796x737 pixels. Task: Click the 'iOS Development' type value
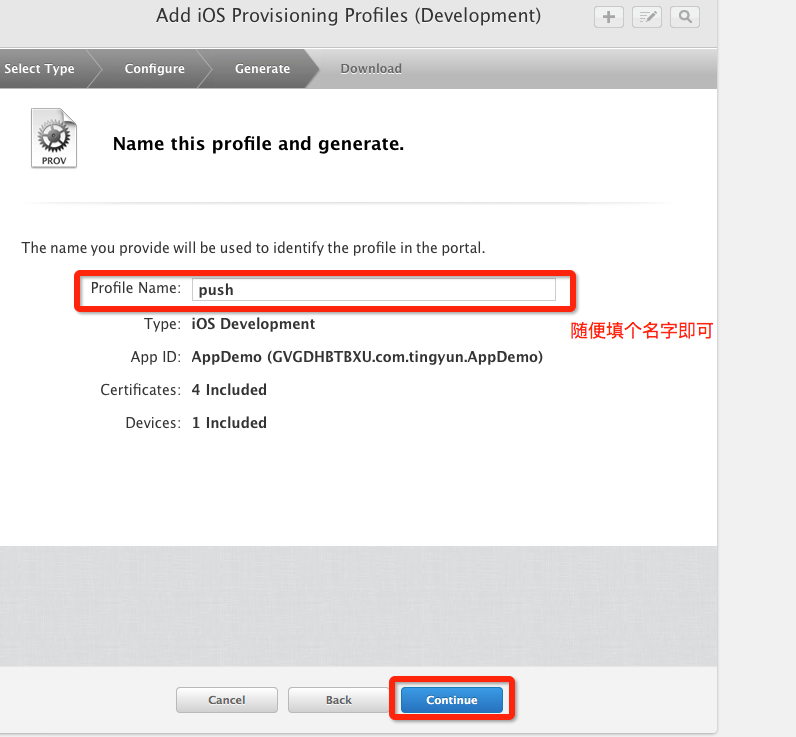[x=253, y=324]
